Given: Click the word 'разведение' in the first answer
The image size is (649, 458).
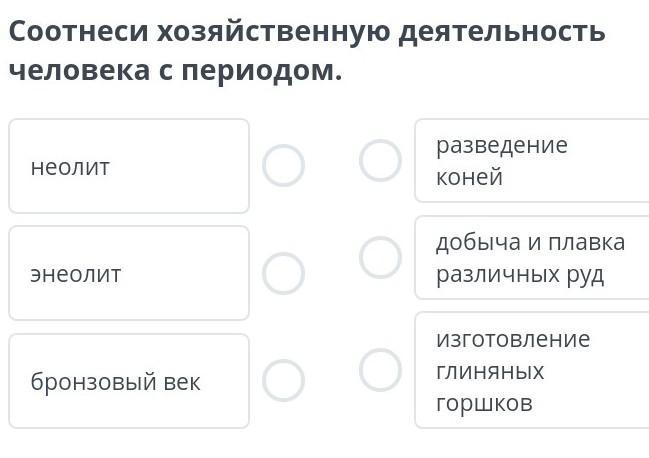Looking at the screenshot, I should click(501, 145).
